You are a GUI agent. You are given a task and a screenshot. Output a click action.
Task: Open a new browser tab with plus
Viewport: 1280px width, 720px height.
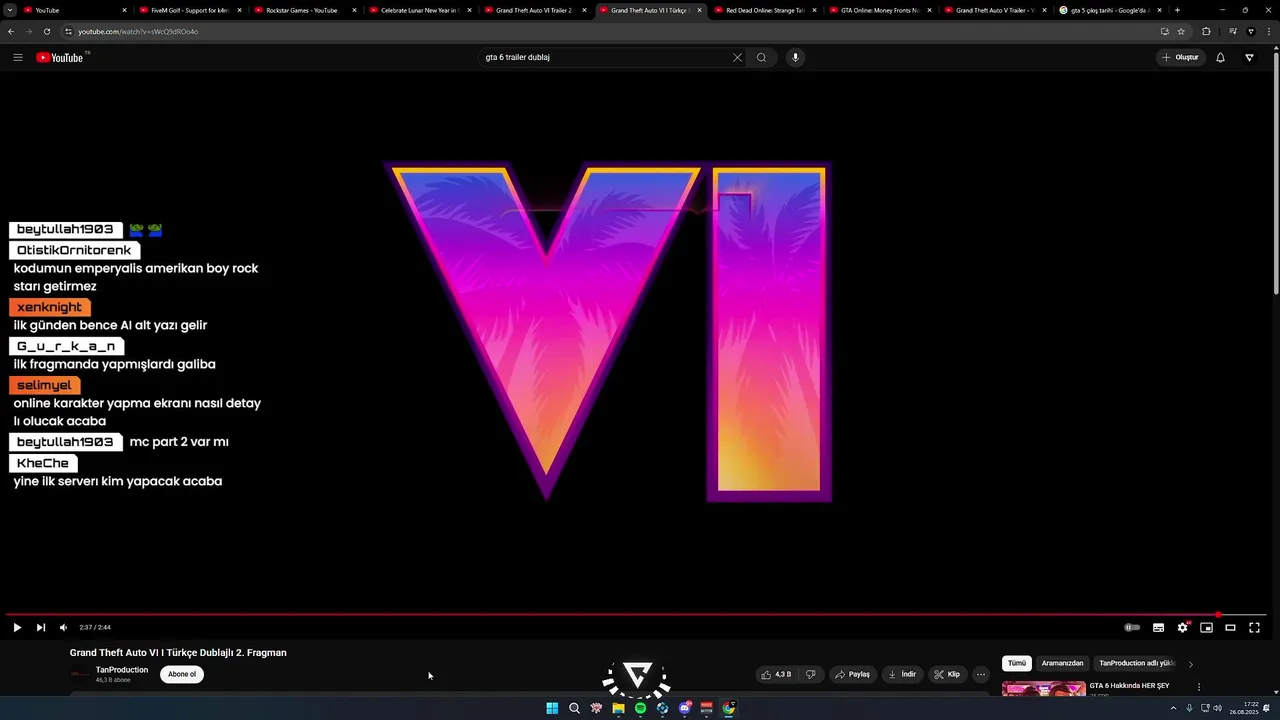1177,10
